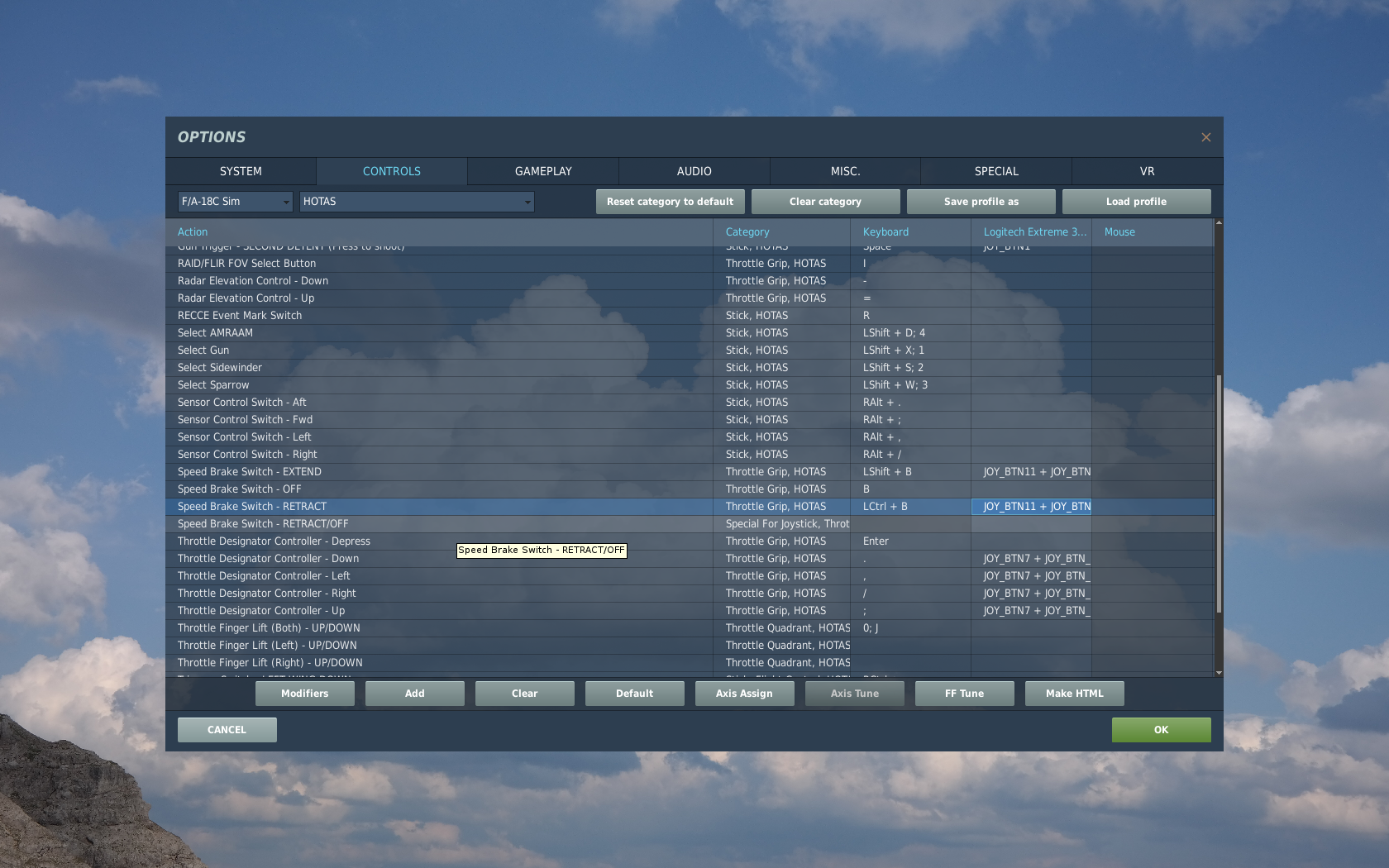Viewport: 1389px width, 868px height.
Task: Click keyboard cell LCtrl + B
Action: 910,507
